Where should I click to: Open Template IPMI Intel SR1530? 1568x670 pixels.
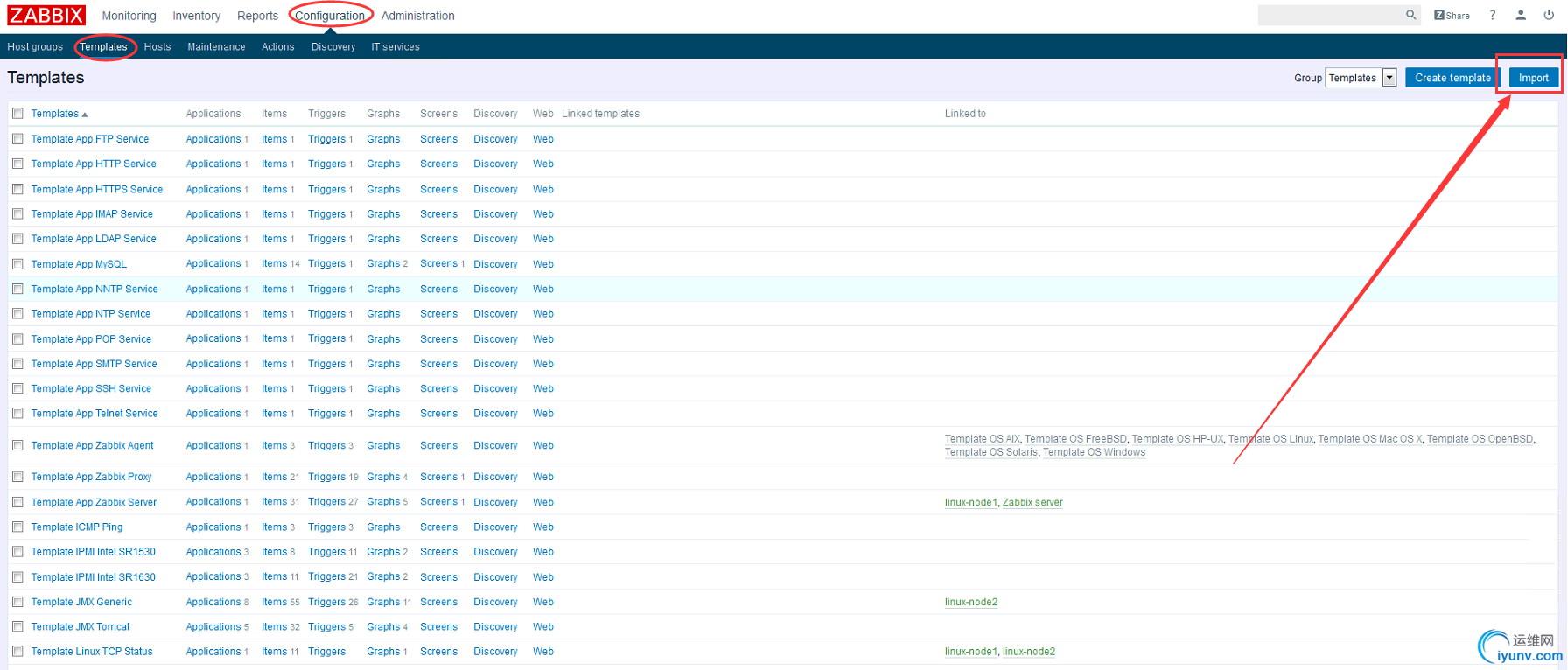(x=94, y=552)
